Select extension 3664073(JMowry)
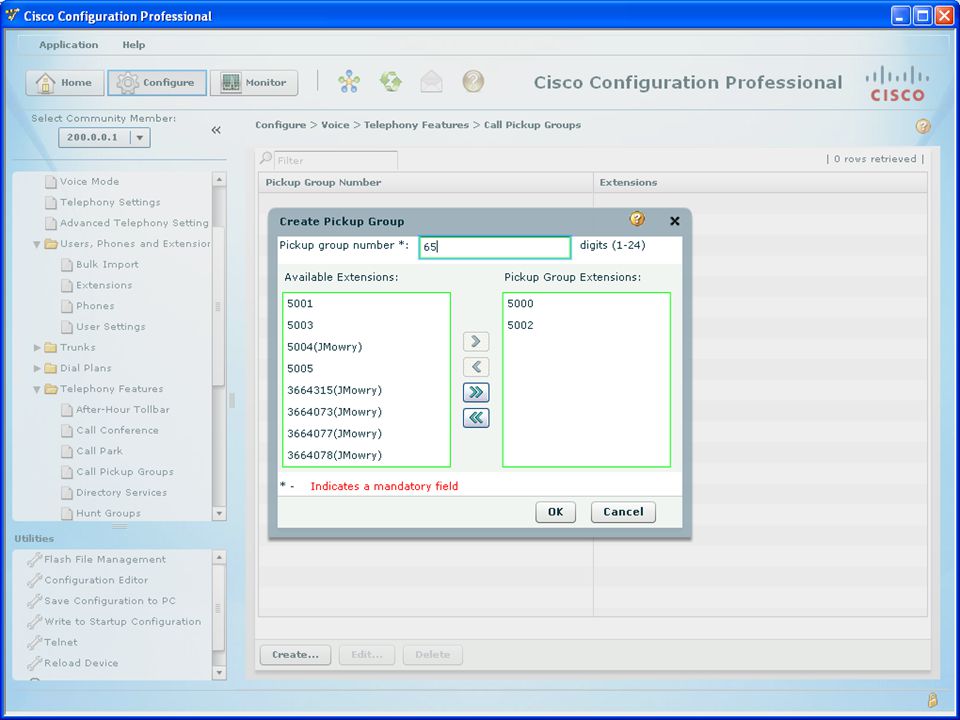This screenshot has height=720, width=960. pyautogui.click(x=366, y=412)
